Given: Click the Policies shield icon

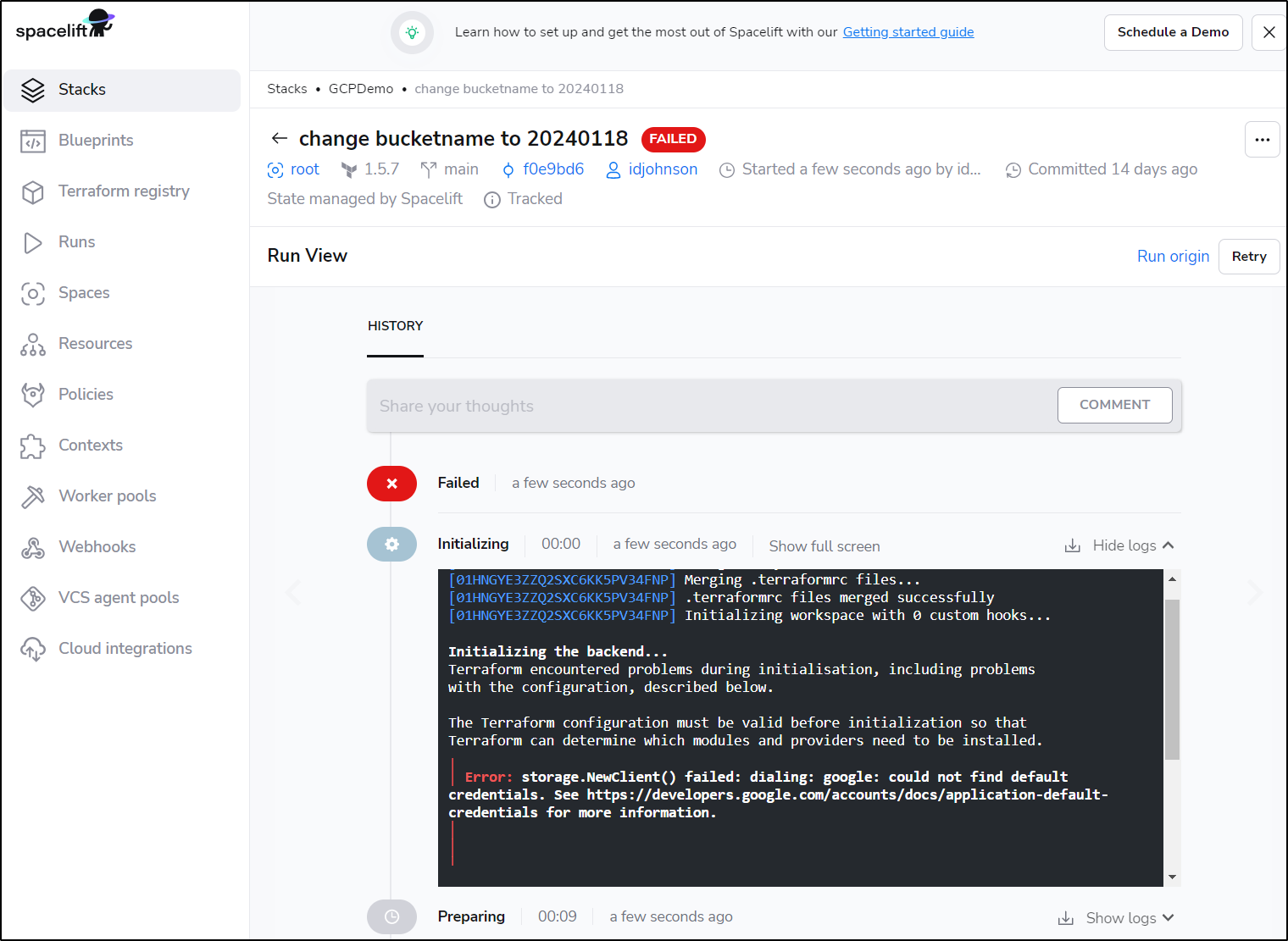Looking at the screenshot, I should 33,396.
